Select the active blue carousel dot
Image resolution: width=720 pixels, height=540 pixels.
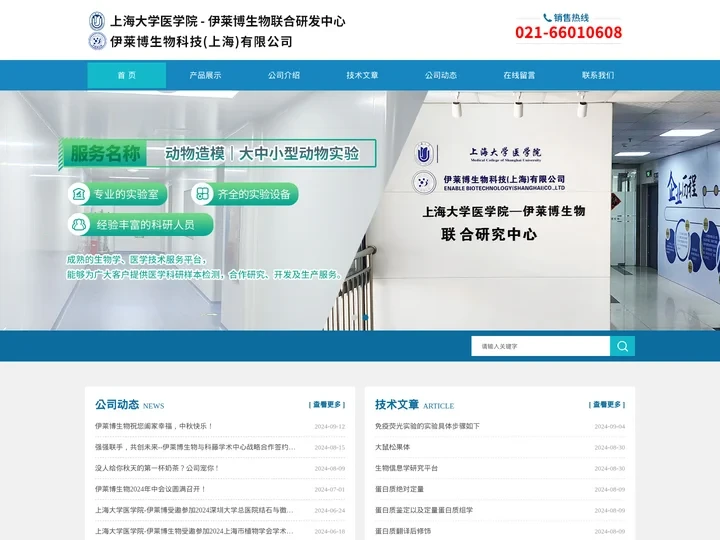[x=366, y=317]
